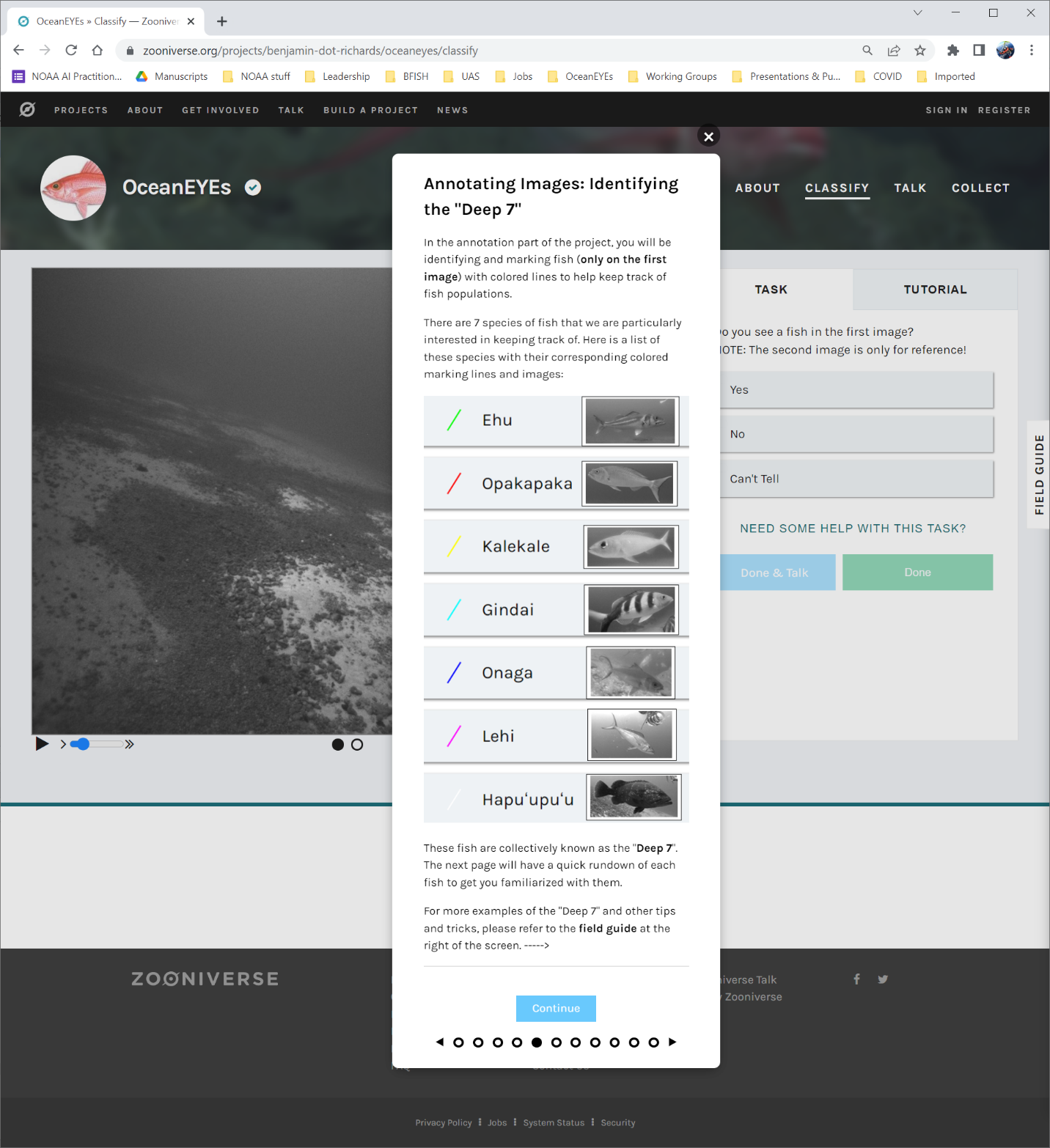This screenshot has width=1050, height=1148.
Task: Open the Chrome three-dot menu
Action: (x=1031, y=51)
